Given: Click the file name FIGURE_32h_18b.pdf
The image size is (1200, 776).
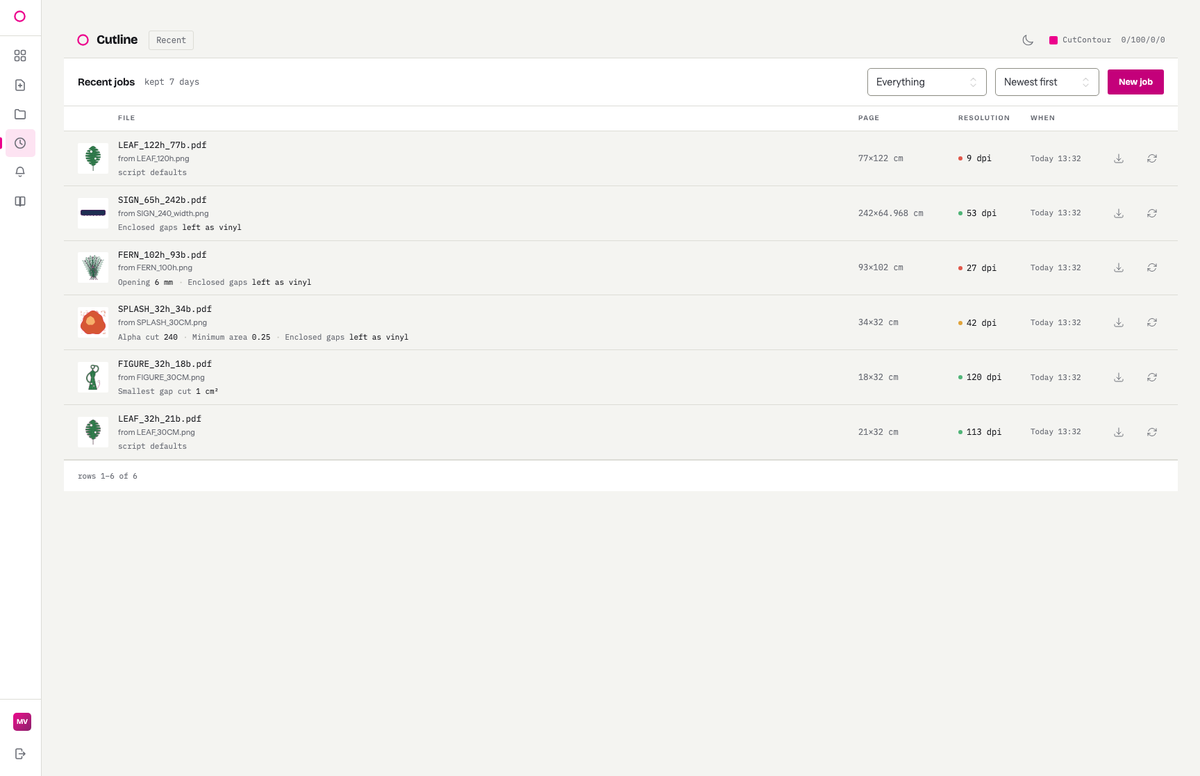Looking at the screenshot, I should [165, 364].
